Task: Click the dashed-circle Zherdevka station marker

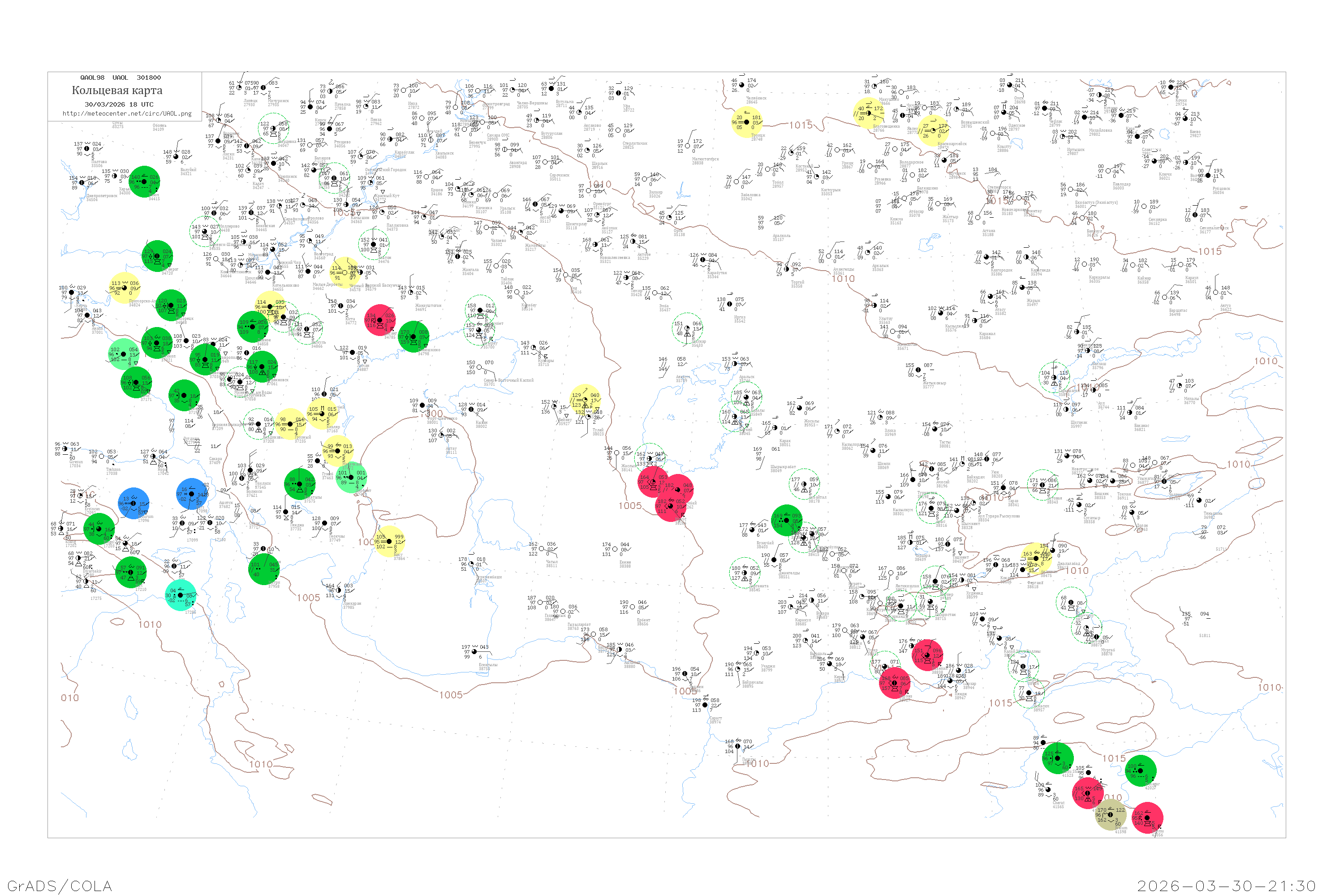Action: click(274, 128)
